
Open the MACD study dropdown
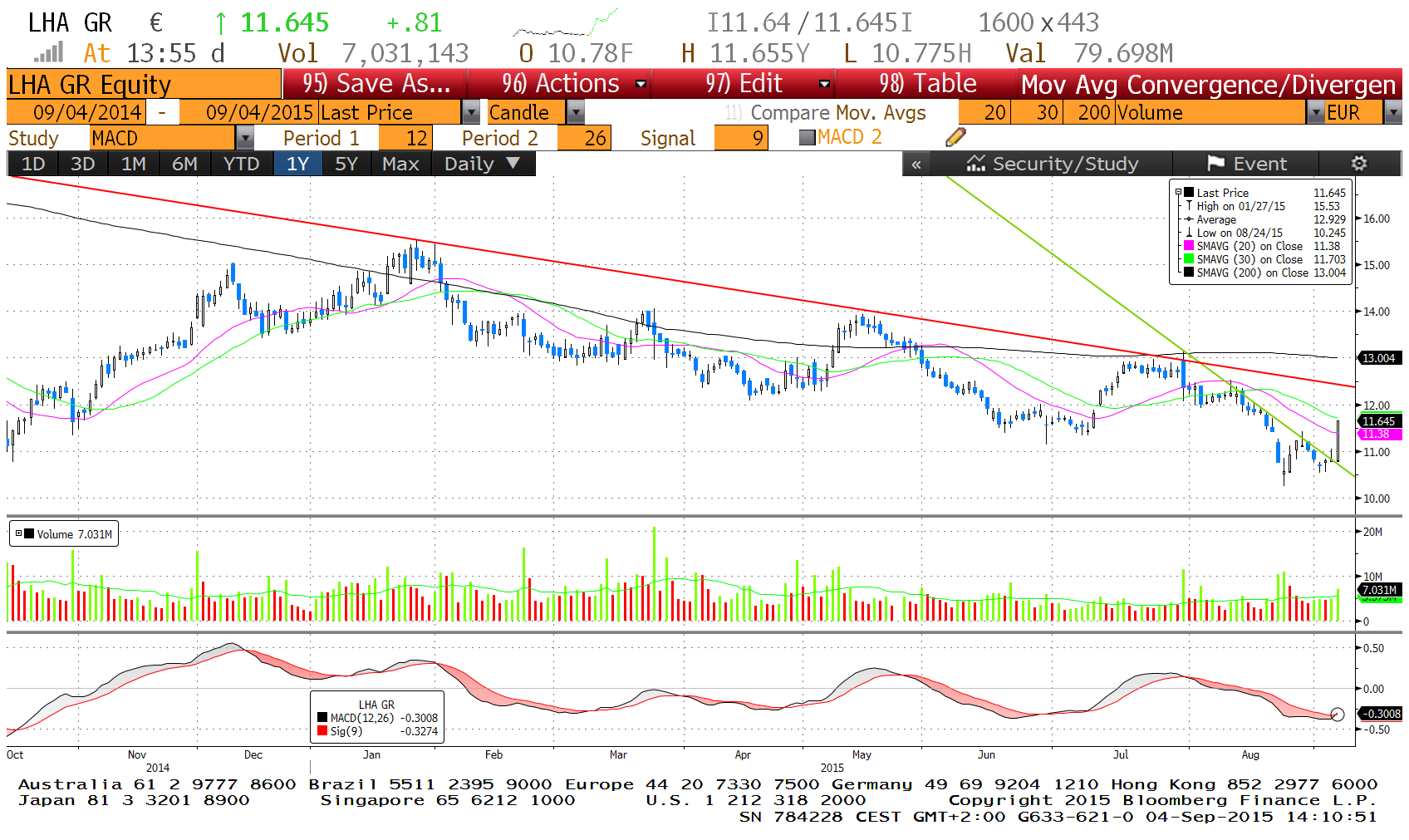(x=244, y=138)
